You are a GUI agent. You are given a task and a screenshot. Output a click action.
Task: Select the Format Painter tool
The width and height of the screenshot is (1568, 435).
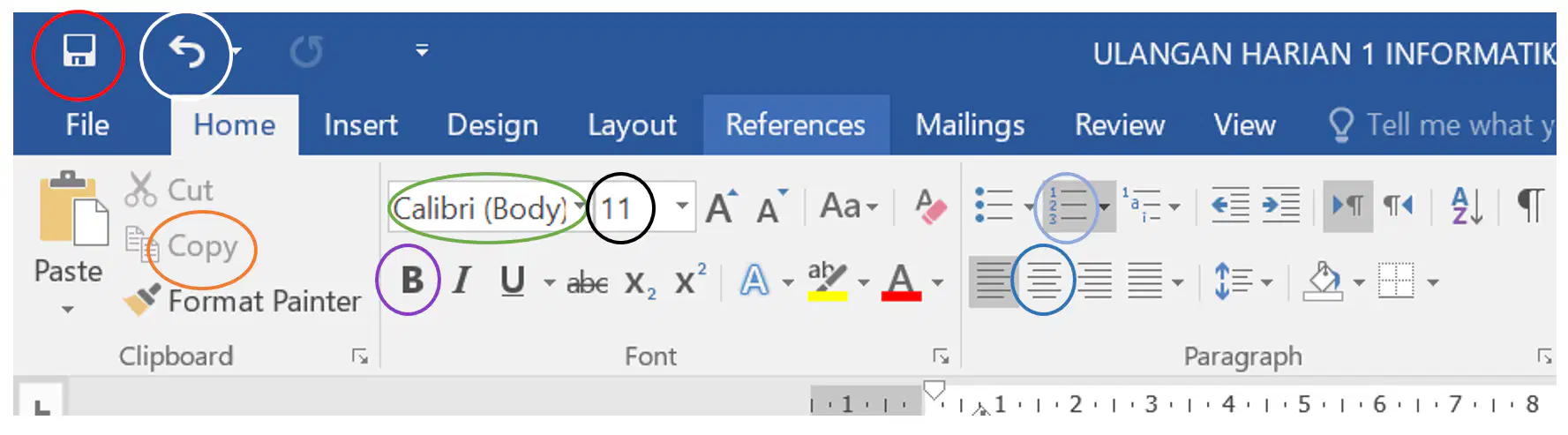pyautogui.click(x=243, y=301)
